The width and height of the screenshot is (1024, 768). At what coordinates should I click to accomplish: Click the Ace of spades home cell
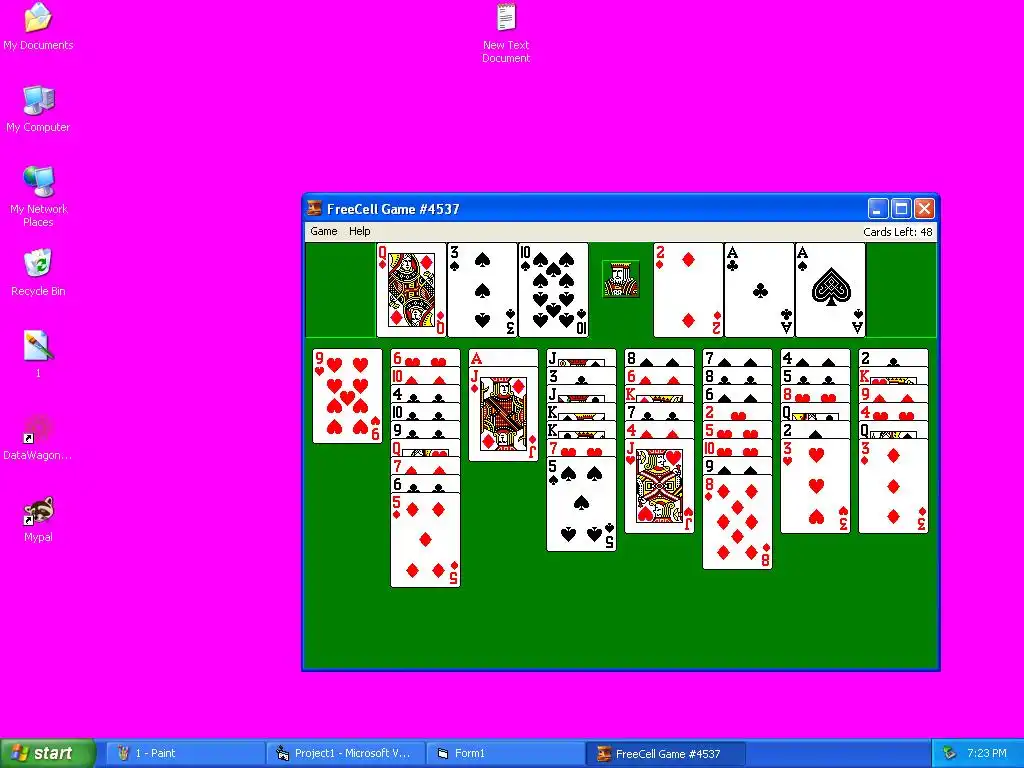point(830,290)
